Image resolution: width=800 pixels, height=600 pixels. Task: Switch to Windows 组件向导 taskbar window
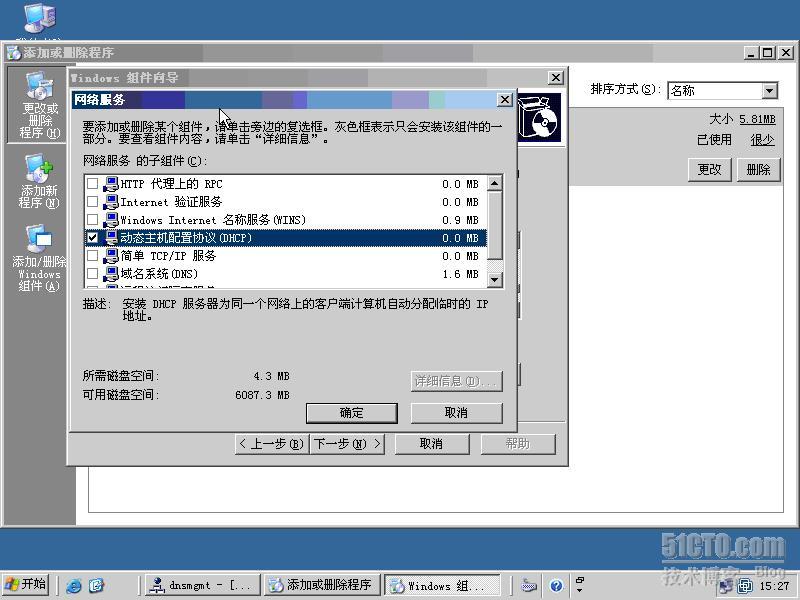pyautogui.click(x=442, y=585)
